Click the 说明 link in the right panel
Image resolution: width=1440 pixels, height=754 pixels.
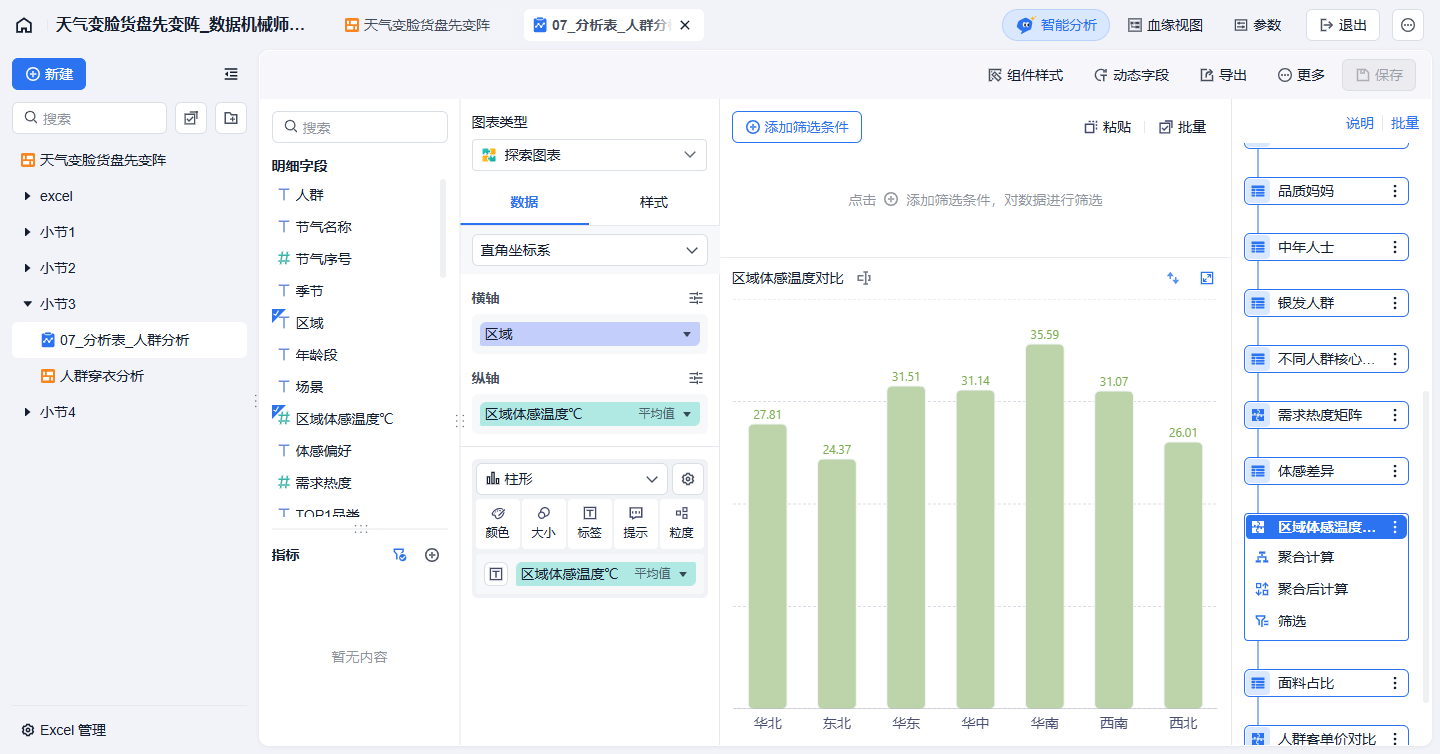click(1360, 123)
